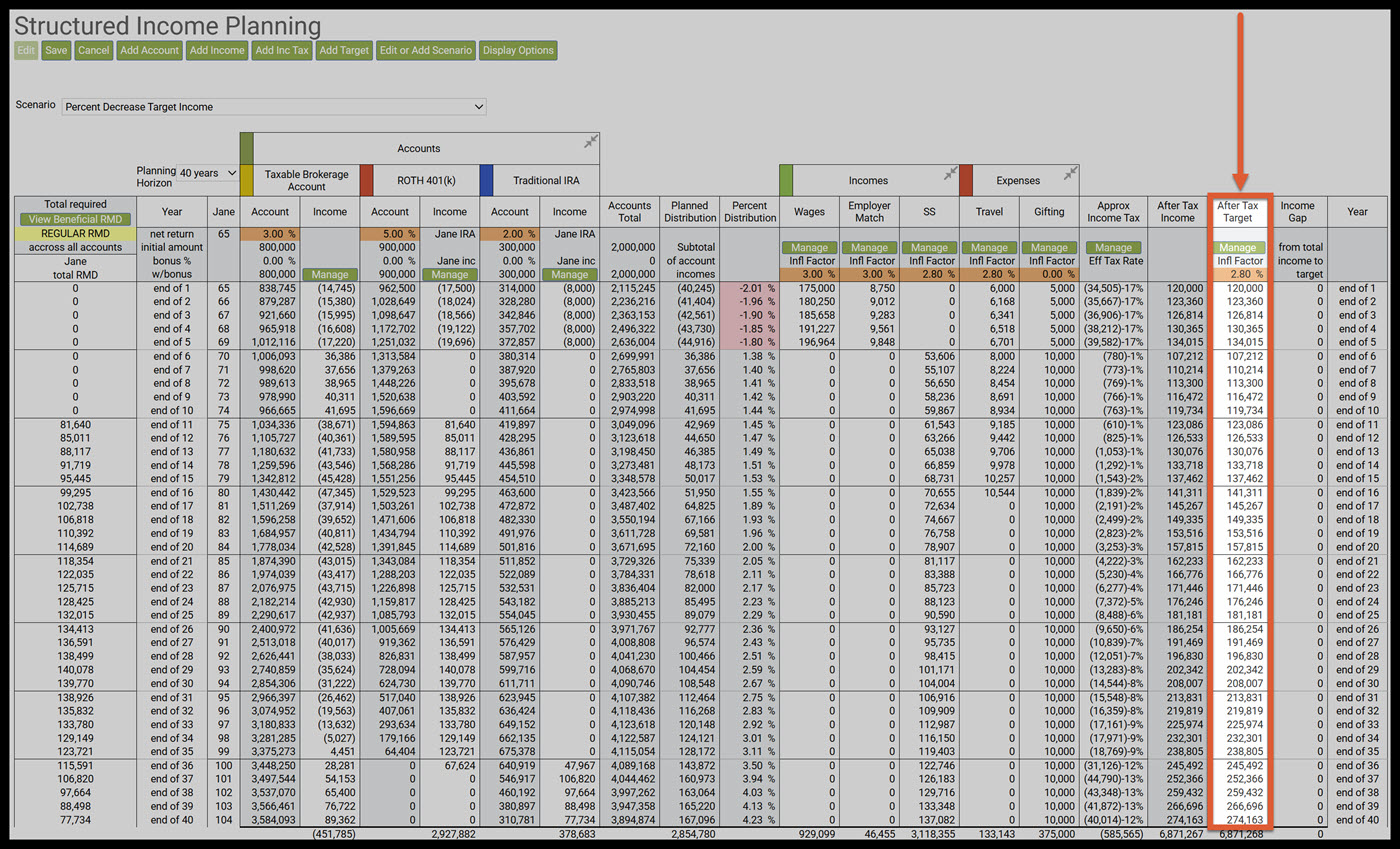Click the Taxable Brokerage 3.00 % return field
Screen dimensions: 1400x849
coord(270,233)
